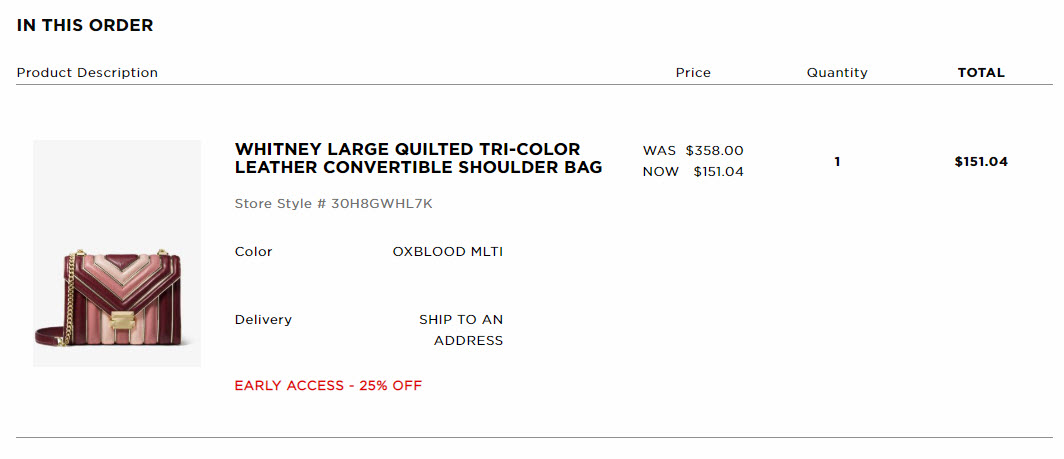Click the Color label
Viewport: 1064px width, 459px height.
tap(254, 252)
